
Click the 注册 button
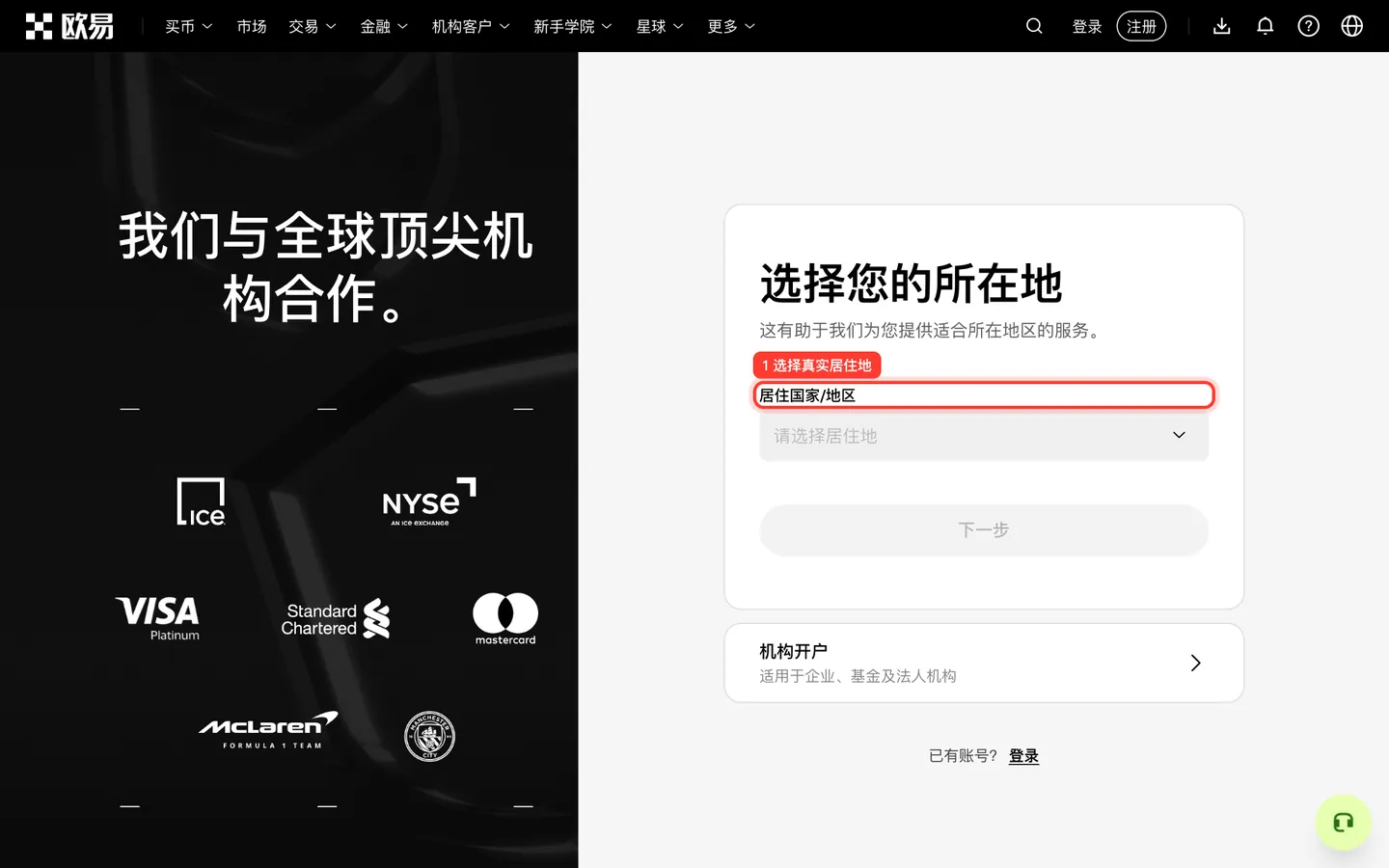point(1141,26)
